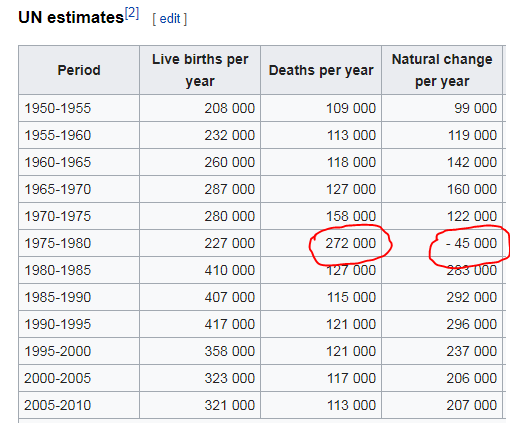Click the 99 000 natural change value

[x=476, y=108]
